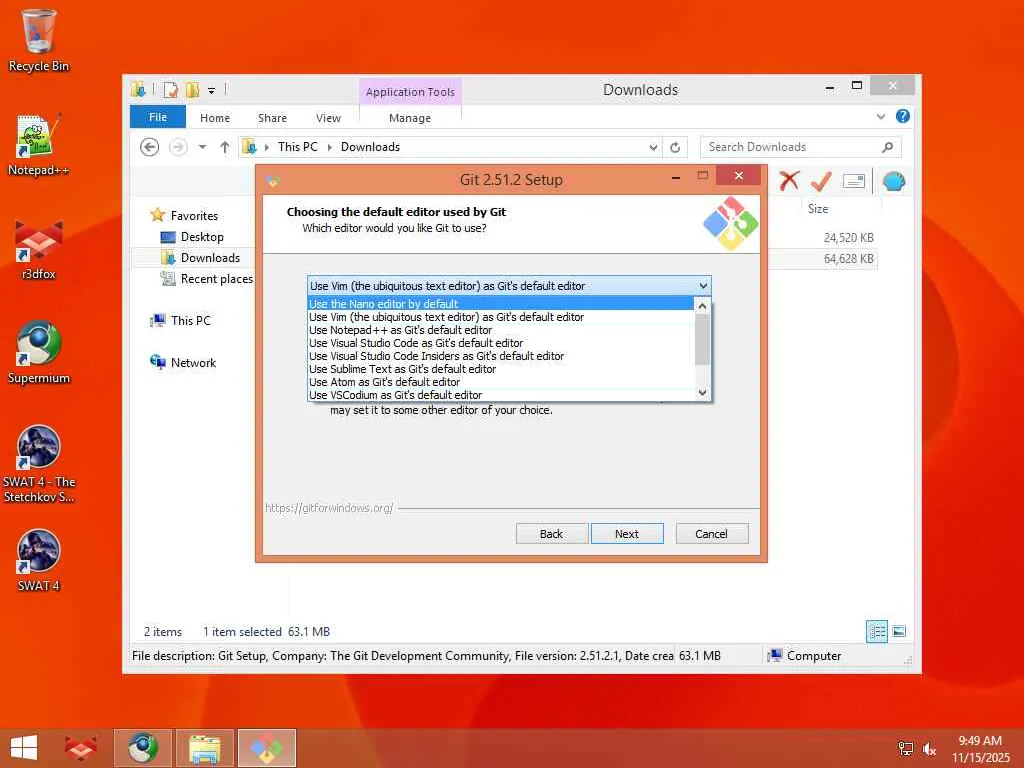Go forward in the Downloads window
The height and width of the screenshot is (768, 1024).
(x=178, y=147)
